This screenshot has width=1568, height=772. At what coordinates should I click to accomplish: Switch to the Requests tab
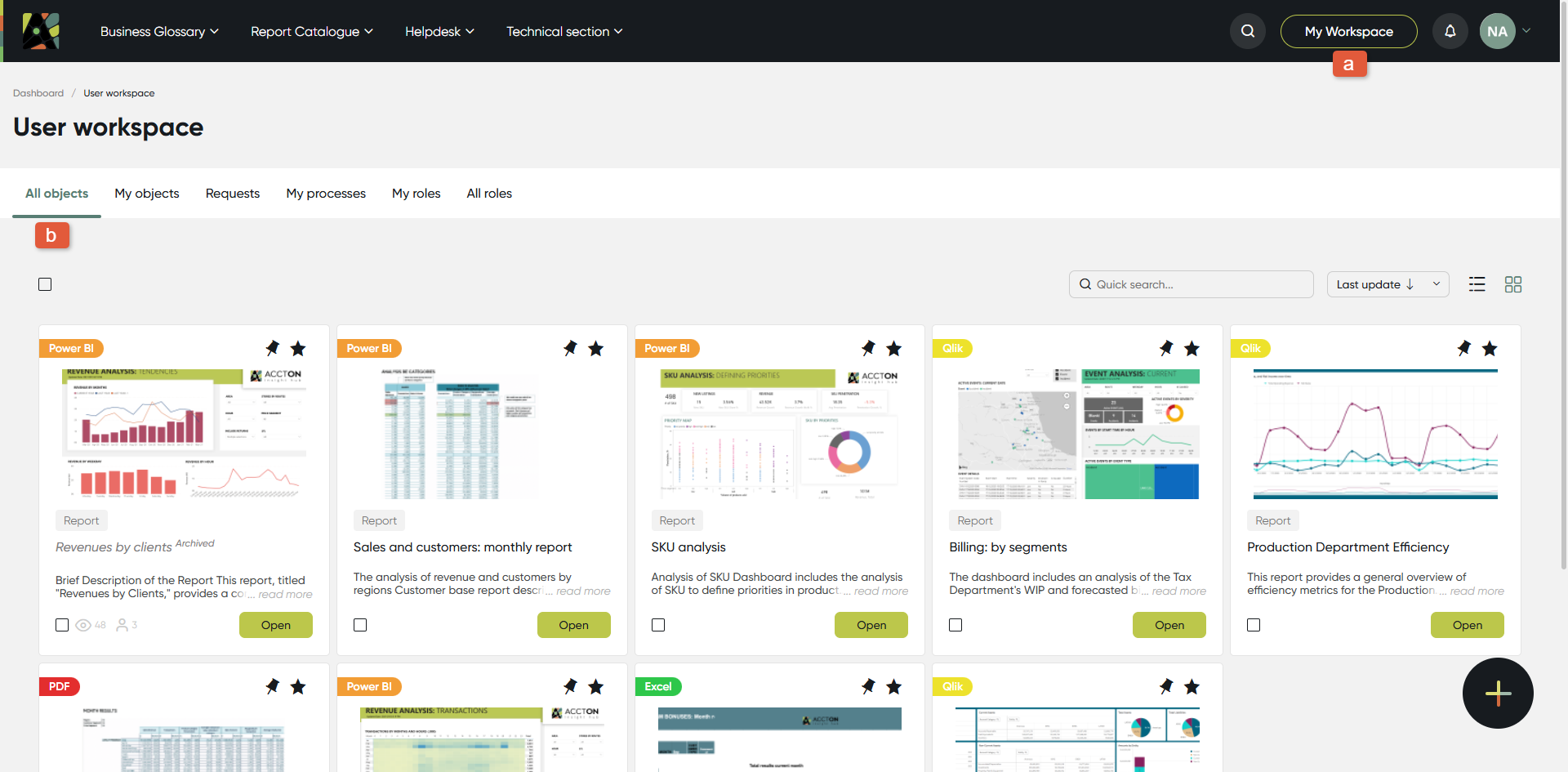[233, 194]
